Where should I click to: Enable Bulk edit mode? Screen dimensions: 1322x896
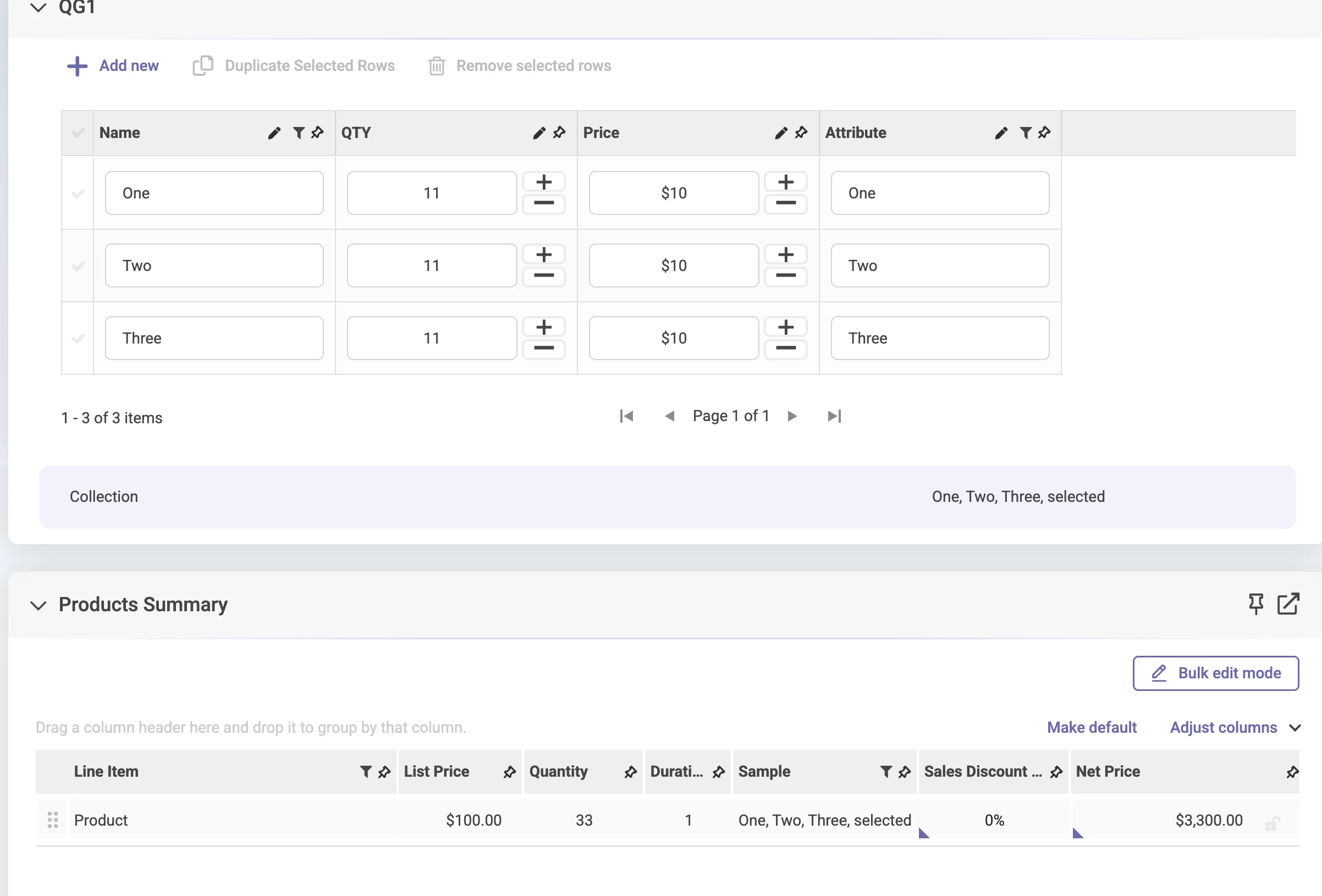point(1216,673)
